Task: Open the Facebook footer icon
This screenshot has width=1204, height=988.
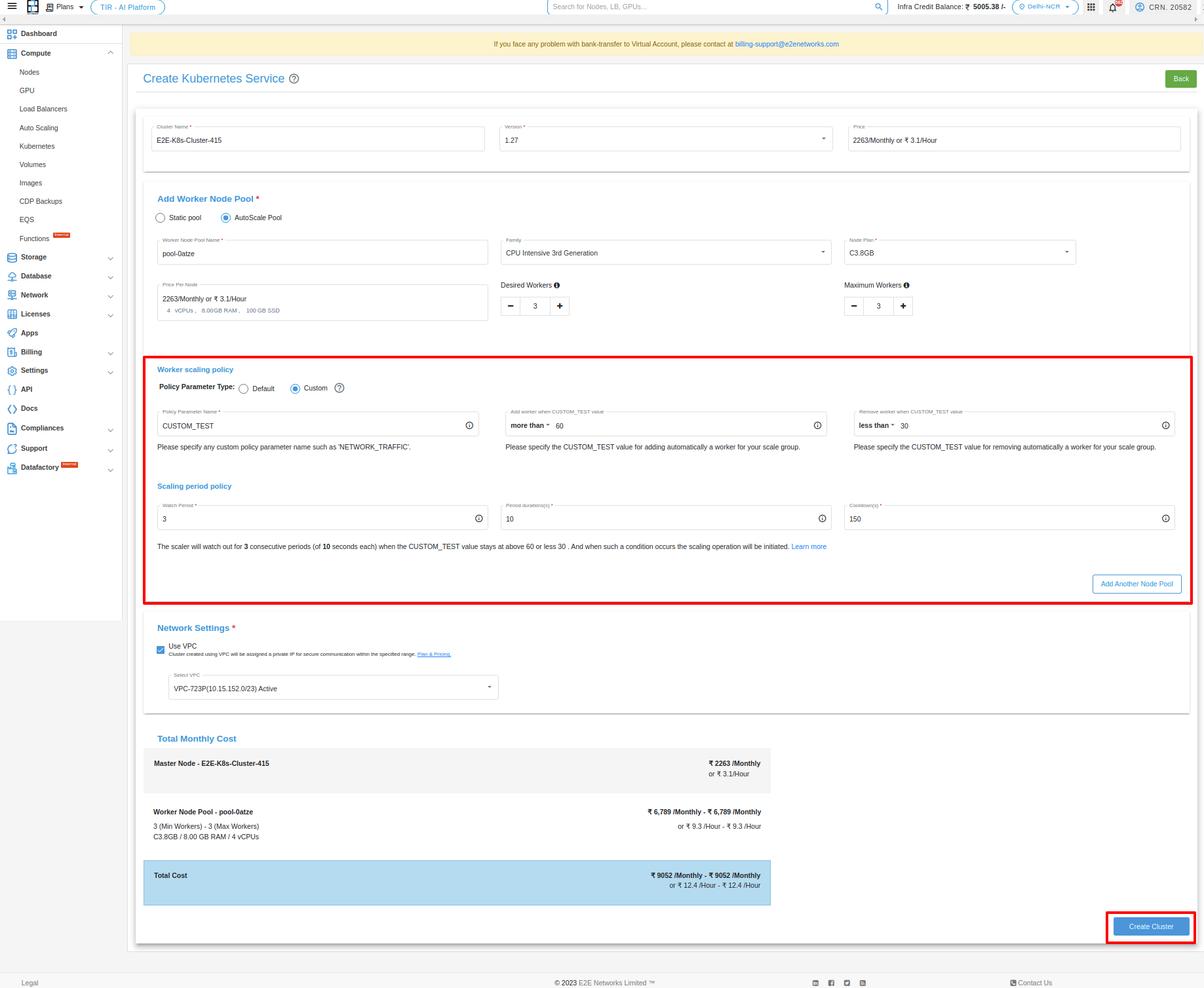Action: click(831, 983)
